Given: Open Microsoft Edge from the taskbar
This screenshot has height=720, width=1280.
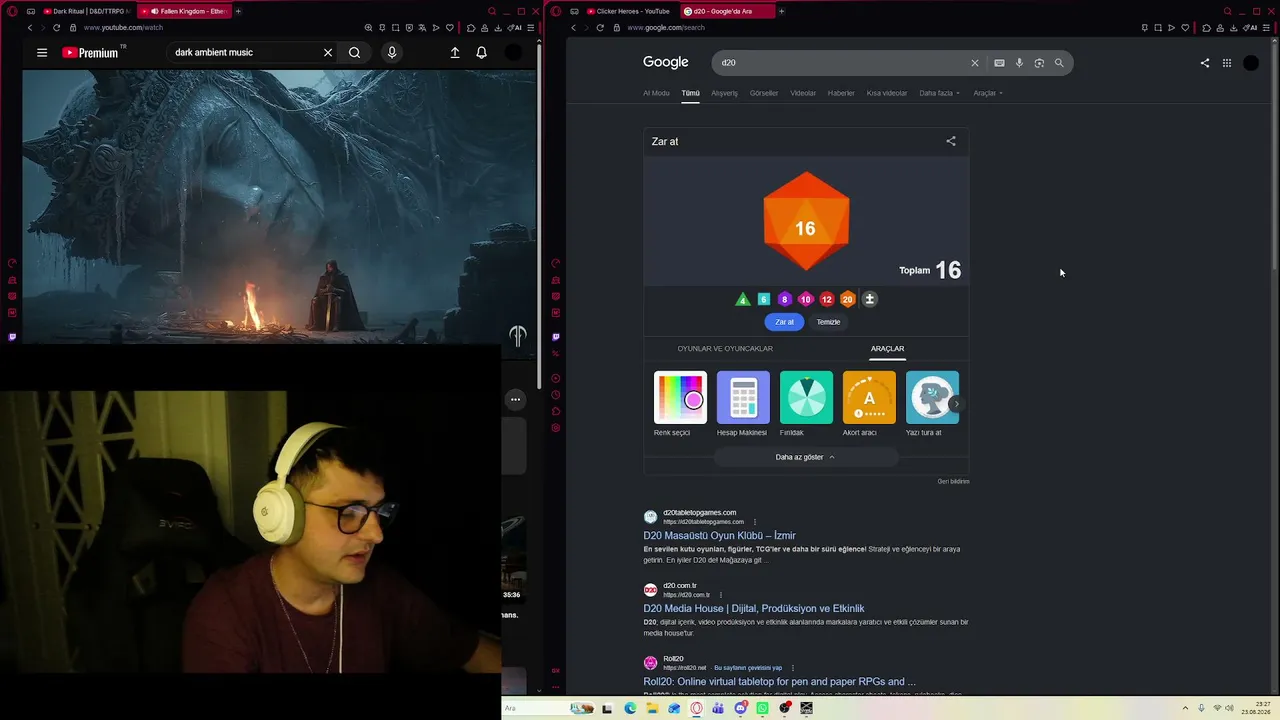Looking at the screenshot, I should pos(630,708).
